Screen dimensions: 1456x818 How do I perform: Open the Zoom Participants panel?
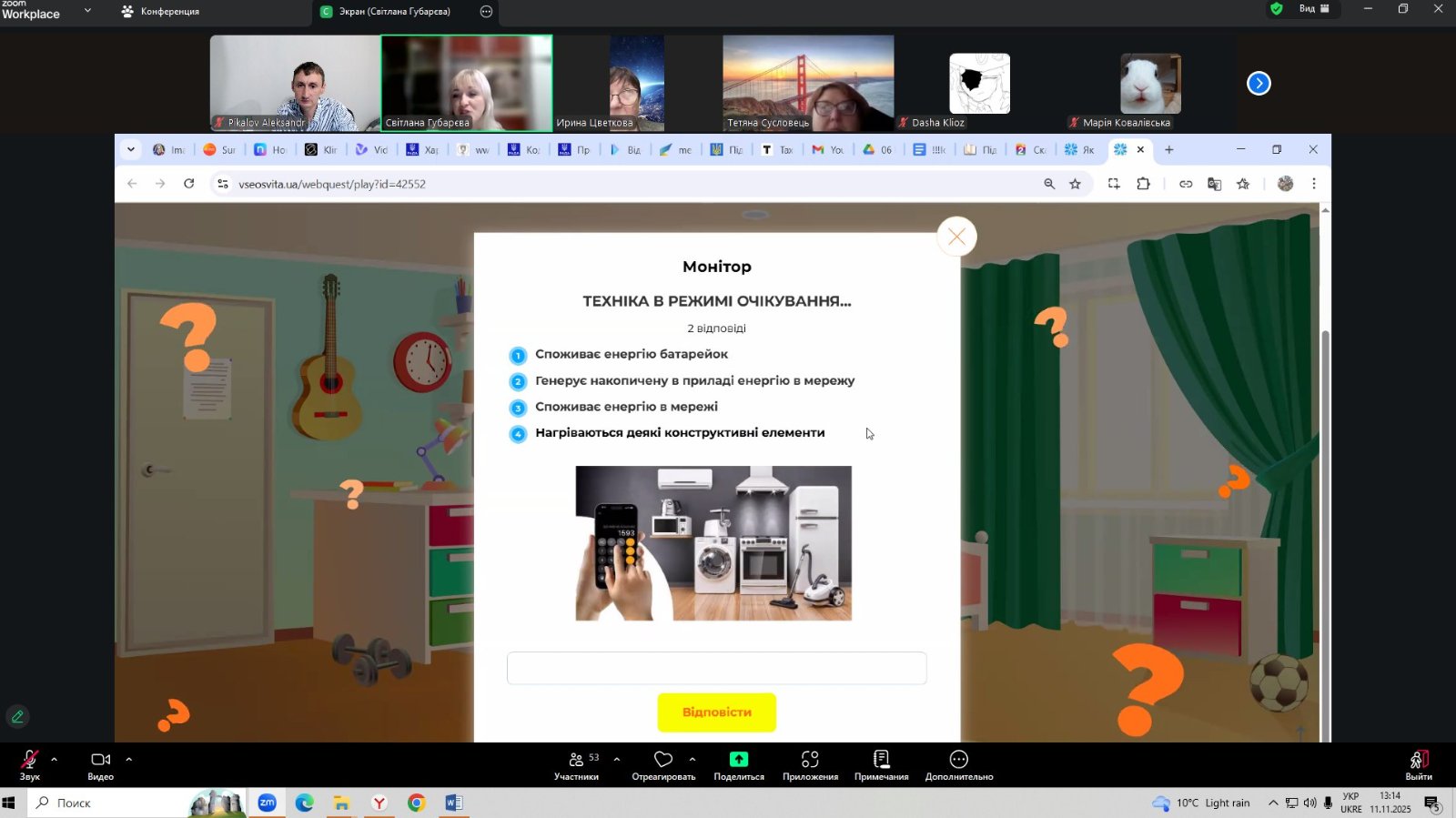577,760
